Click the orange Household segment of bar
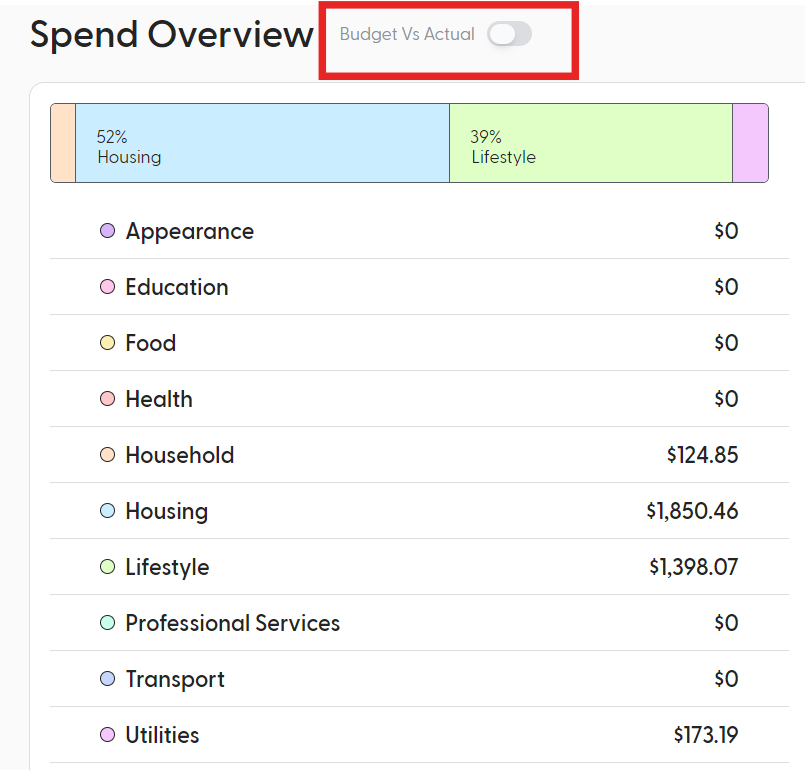Viewport: 805px width, 770px height. tap(63, 143)
